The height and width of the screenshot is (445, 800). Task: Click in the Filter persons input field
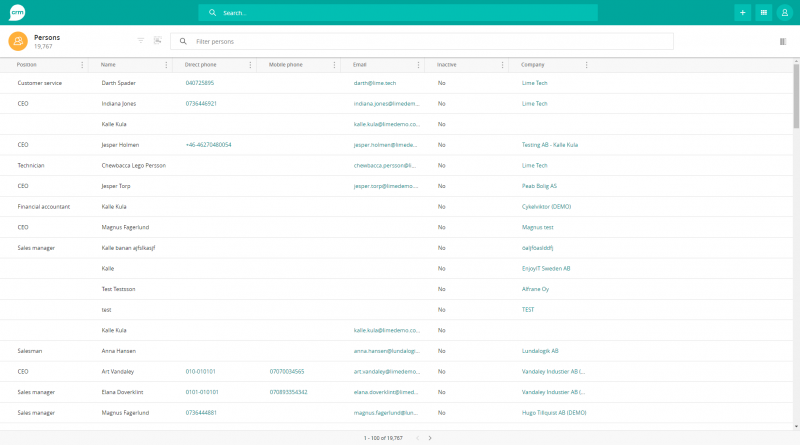click(x=430, y=42)
